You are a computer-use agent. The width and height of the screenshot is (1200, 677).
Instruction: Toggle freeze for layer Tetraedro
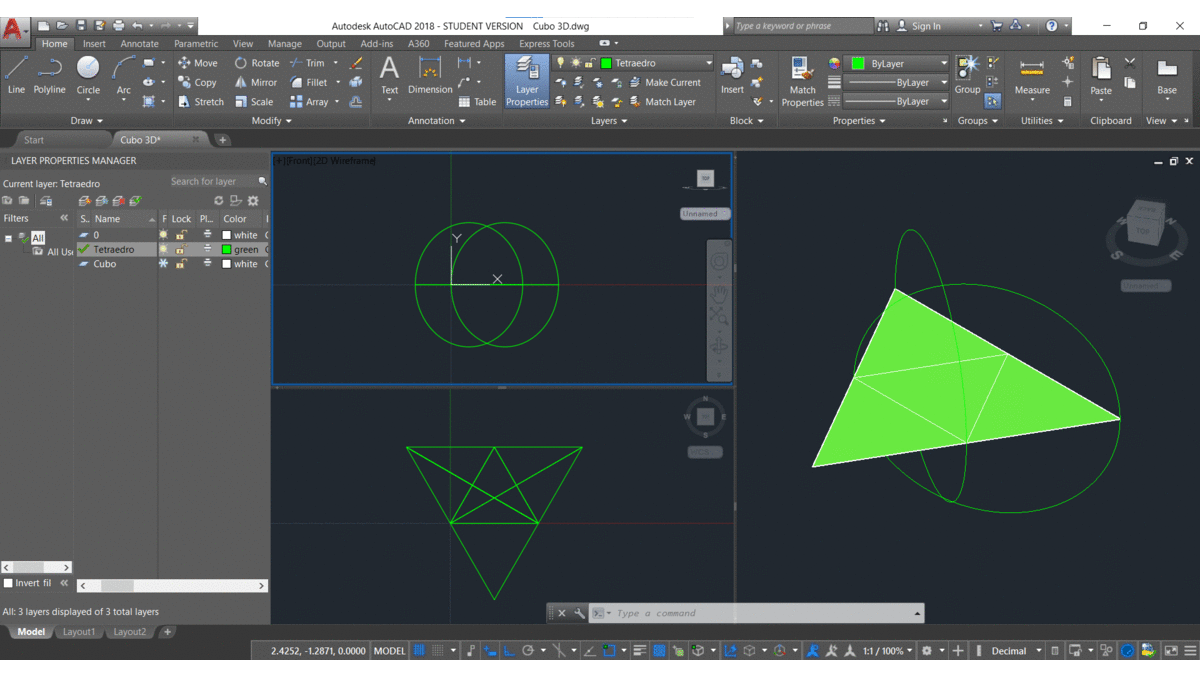tap(164, 249)
